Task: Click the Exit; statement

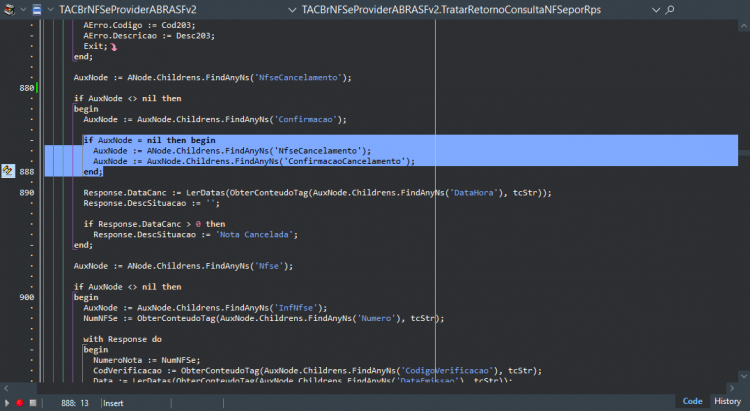Action: [x=96, y=46]
